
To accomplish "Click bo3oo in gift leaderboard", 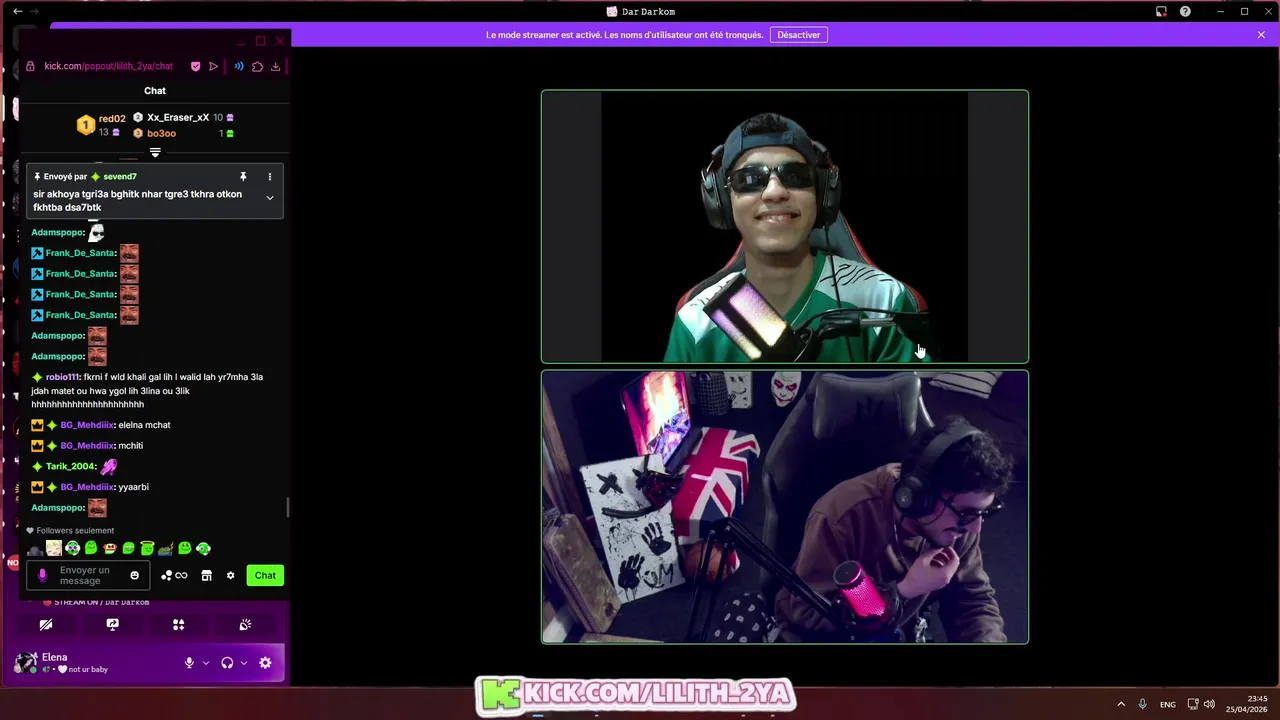I will tap(161, 133).
